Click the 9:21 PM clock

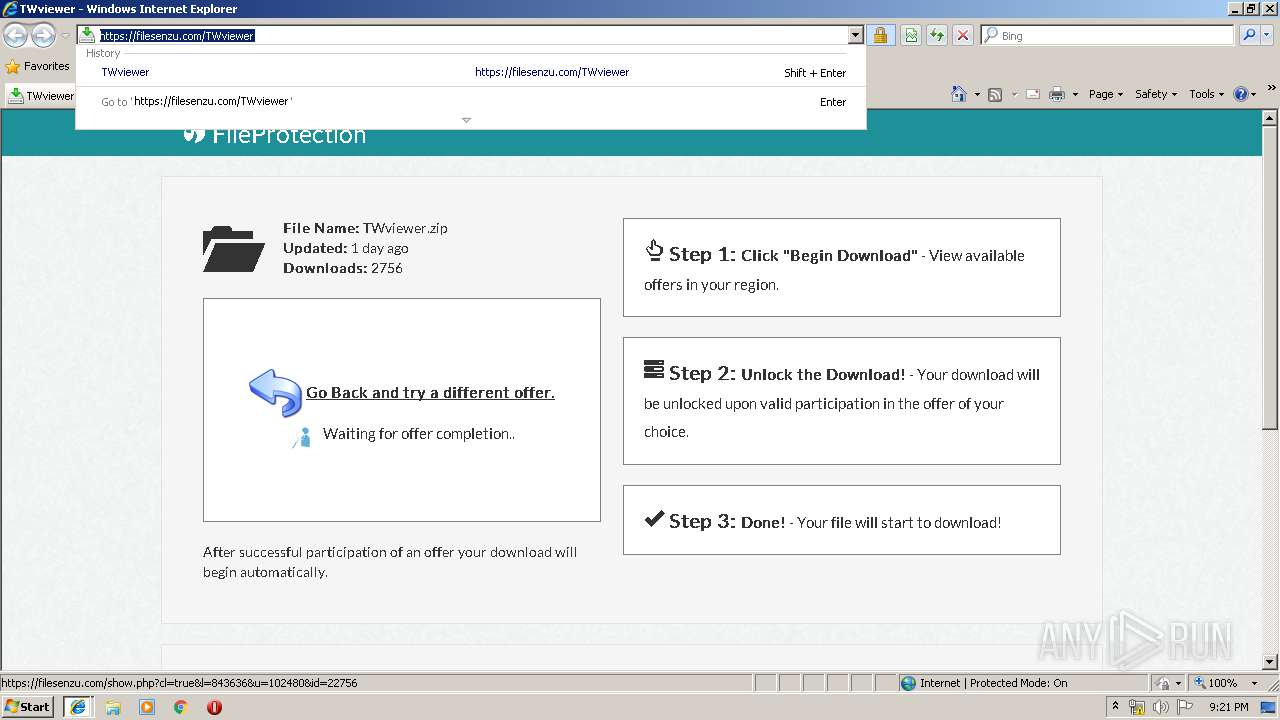pos(1228,707)
